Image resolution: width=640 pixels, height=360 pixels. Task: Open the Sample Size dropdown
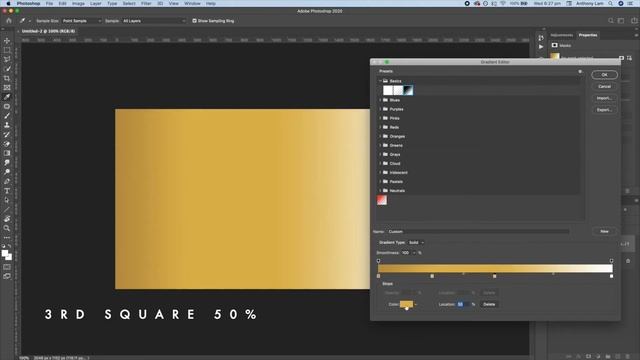pos(81,21)
